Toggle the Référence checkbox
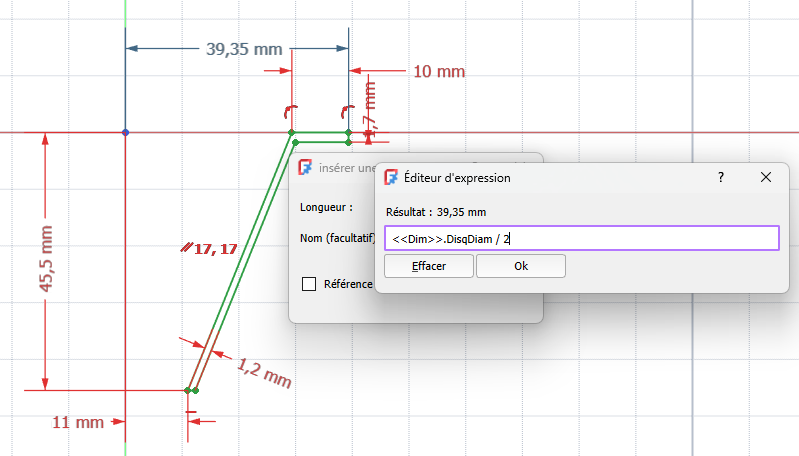Image resolution: width=799 pixels, height=456 pixels. tap(309, 284)
